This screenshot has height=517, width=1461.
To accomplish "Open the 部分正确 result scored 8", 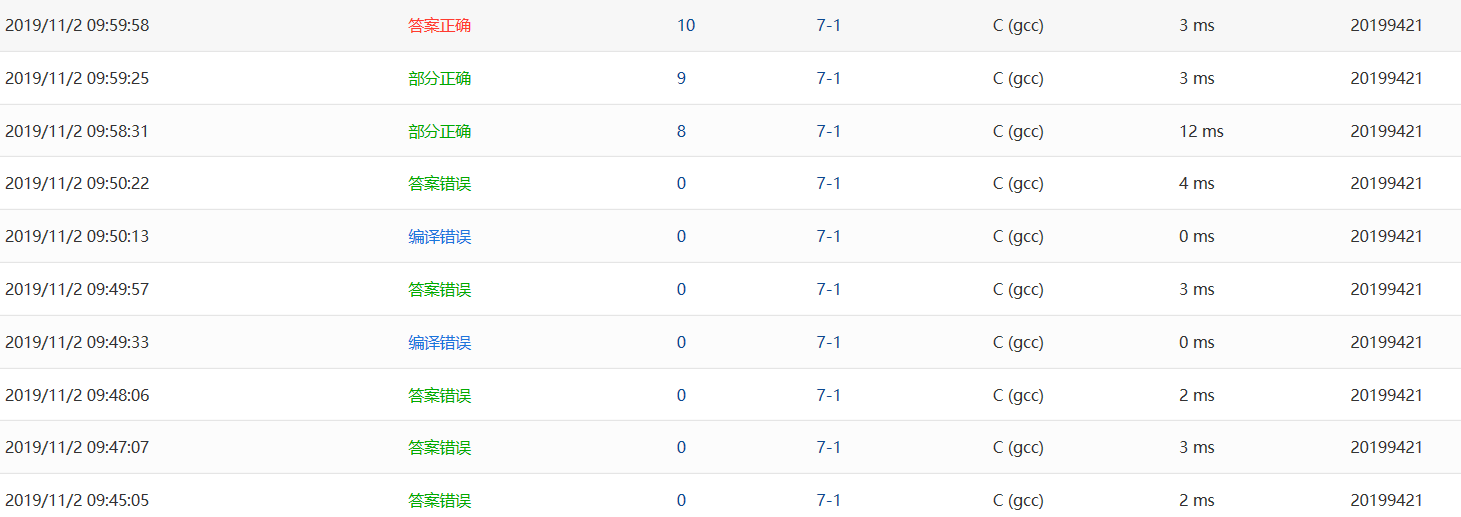I will tap(439, 131).
